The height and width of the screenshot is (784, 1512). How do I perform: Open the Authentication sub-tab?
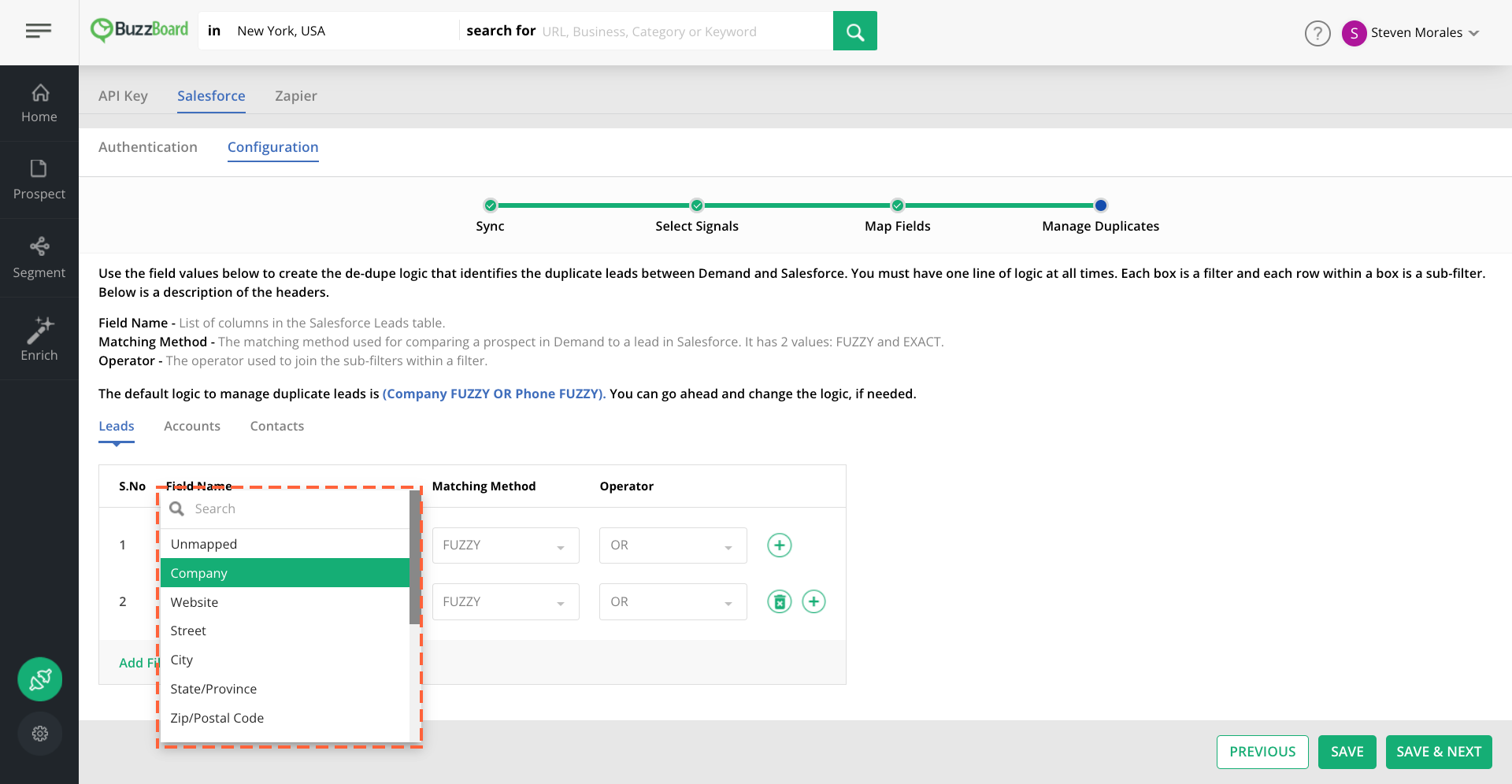pos(148,147)
